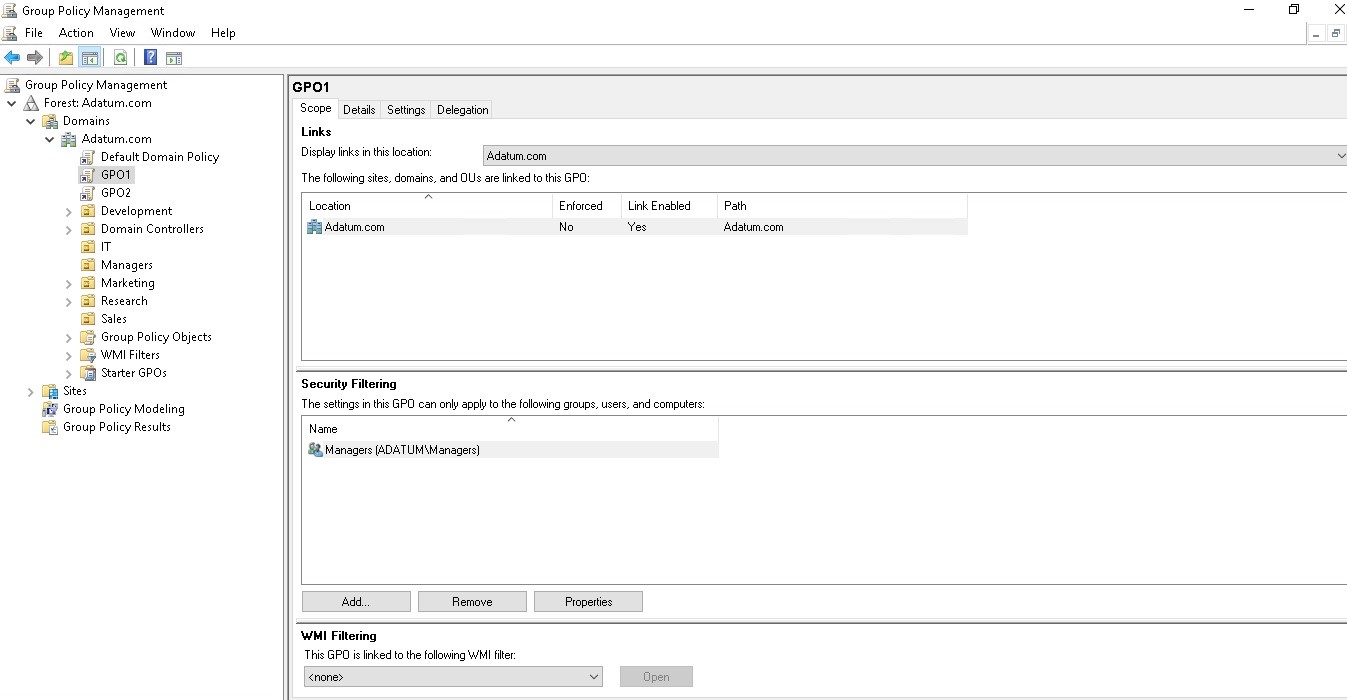Open the WMI filter dropdown showing <none>
The width and height of the screenshot is (1347, 700).
pos(453,677)
